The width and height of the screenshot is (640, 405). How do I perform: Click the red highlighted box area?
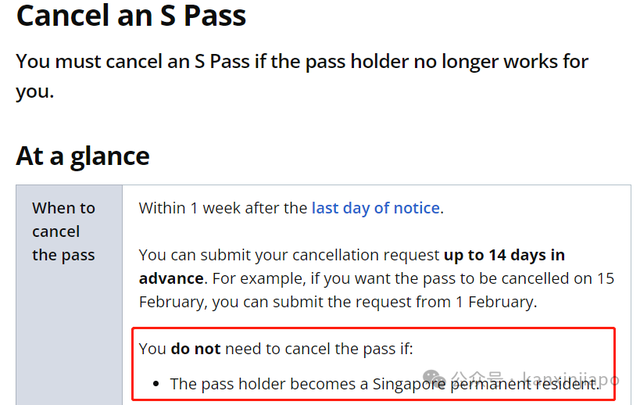pos(373,363)
